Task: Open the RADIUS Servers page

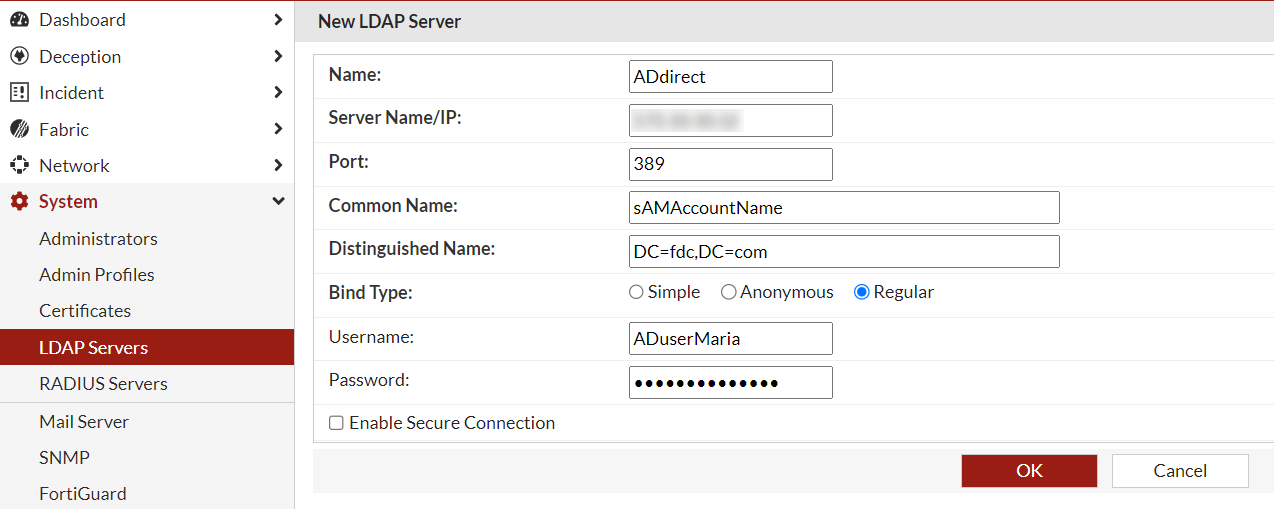Action: click(103, 384)
